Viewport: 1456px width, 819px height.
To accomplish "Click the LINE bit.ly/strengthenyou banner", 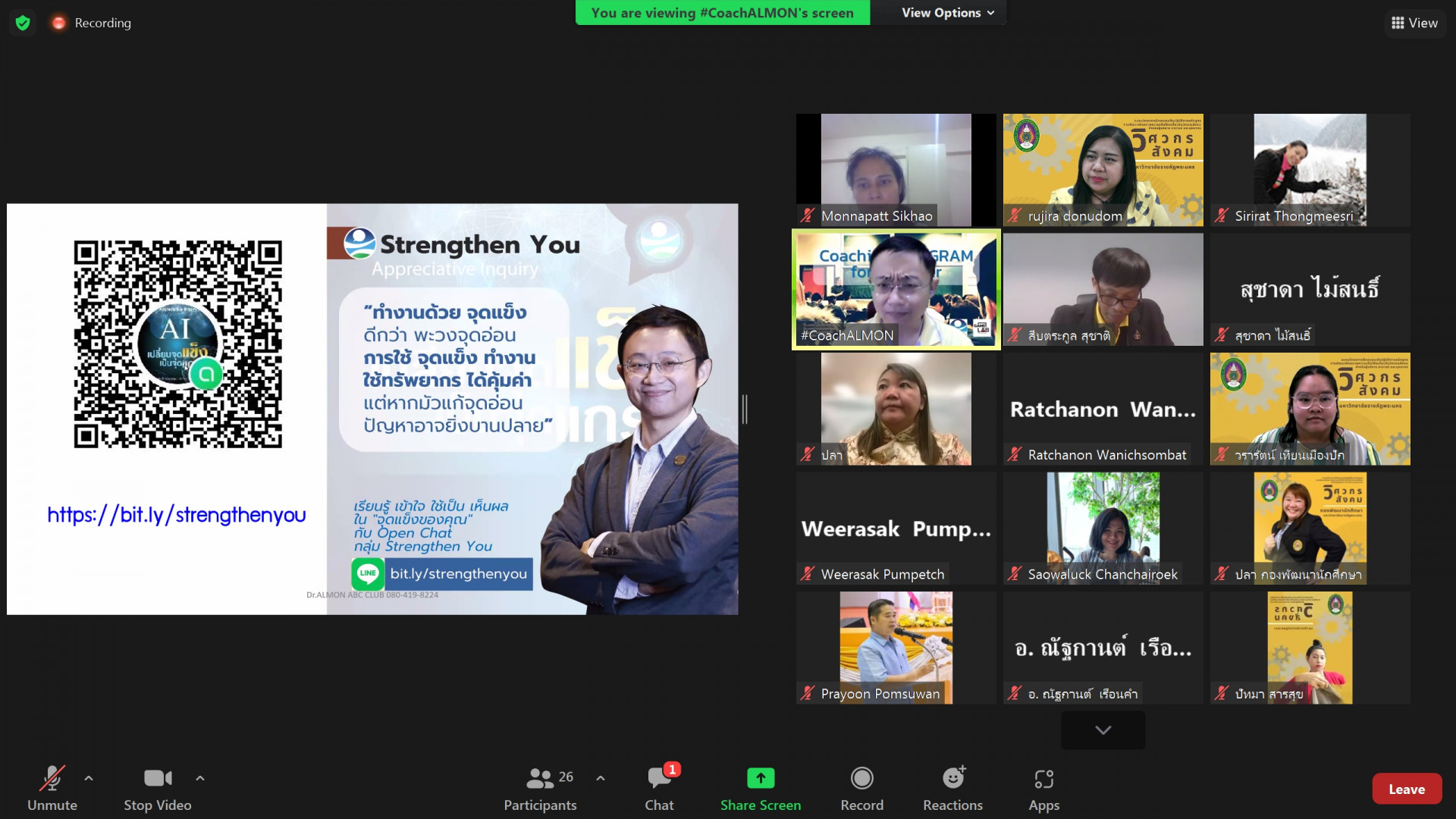I will (x=442, y=574).
